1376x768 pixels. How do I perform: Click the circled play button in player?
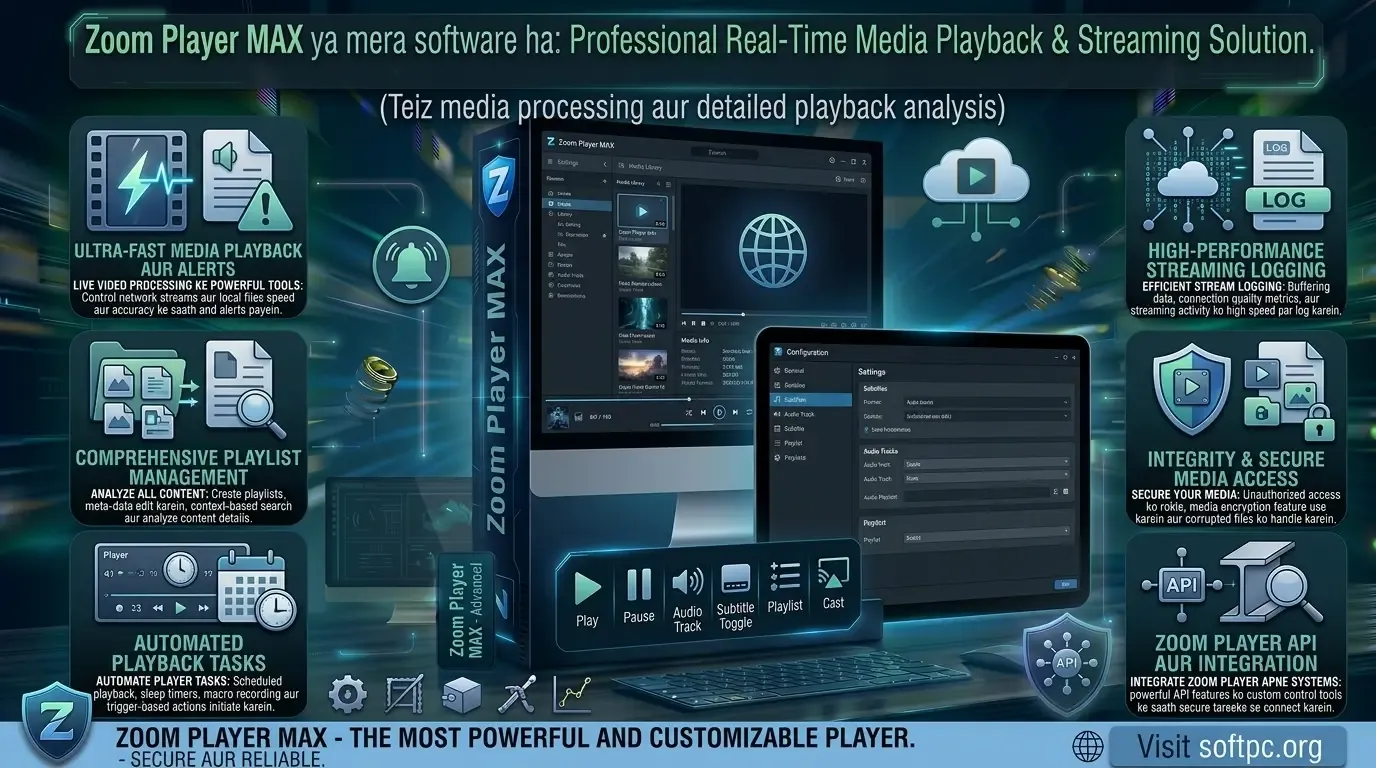tap(719, 412)
